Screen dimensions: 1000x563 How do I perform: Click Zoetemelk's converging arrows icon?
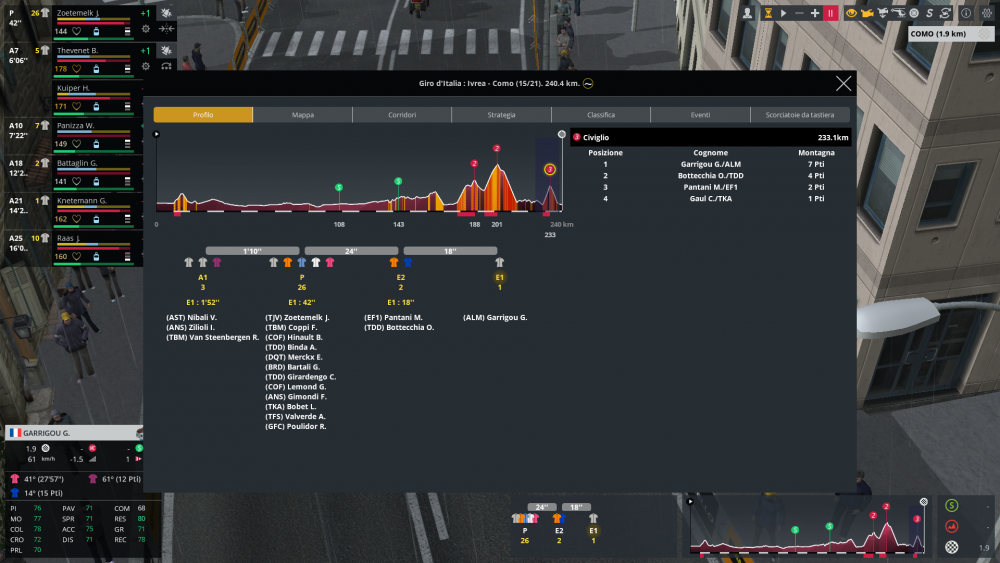[x=166, y=29]
